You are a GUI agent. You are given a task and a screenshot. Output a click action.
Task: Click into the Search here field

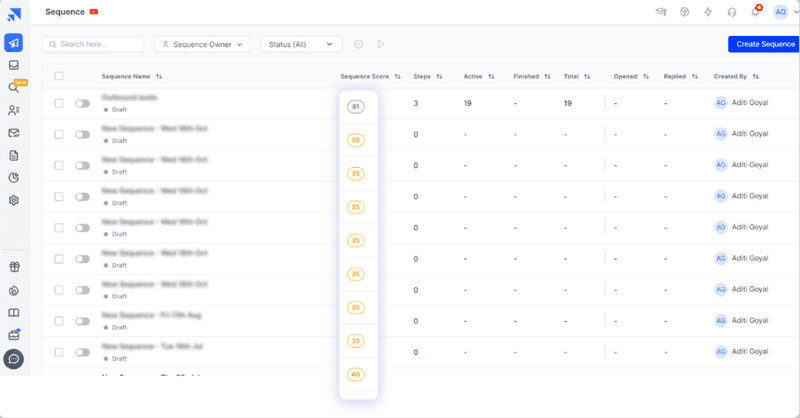point(93,44)
